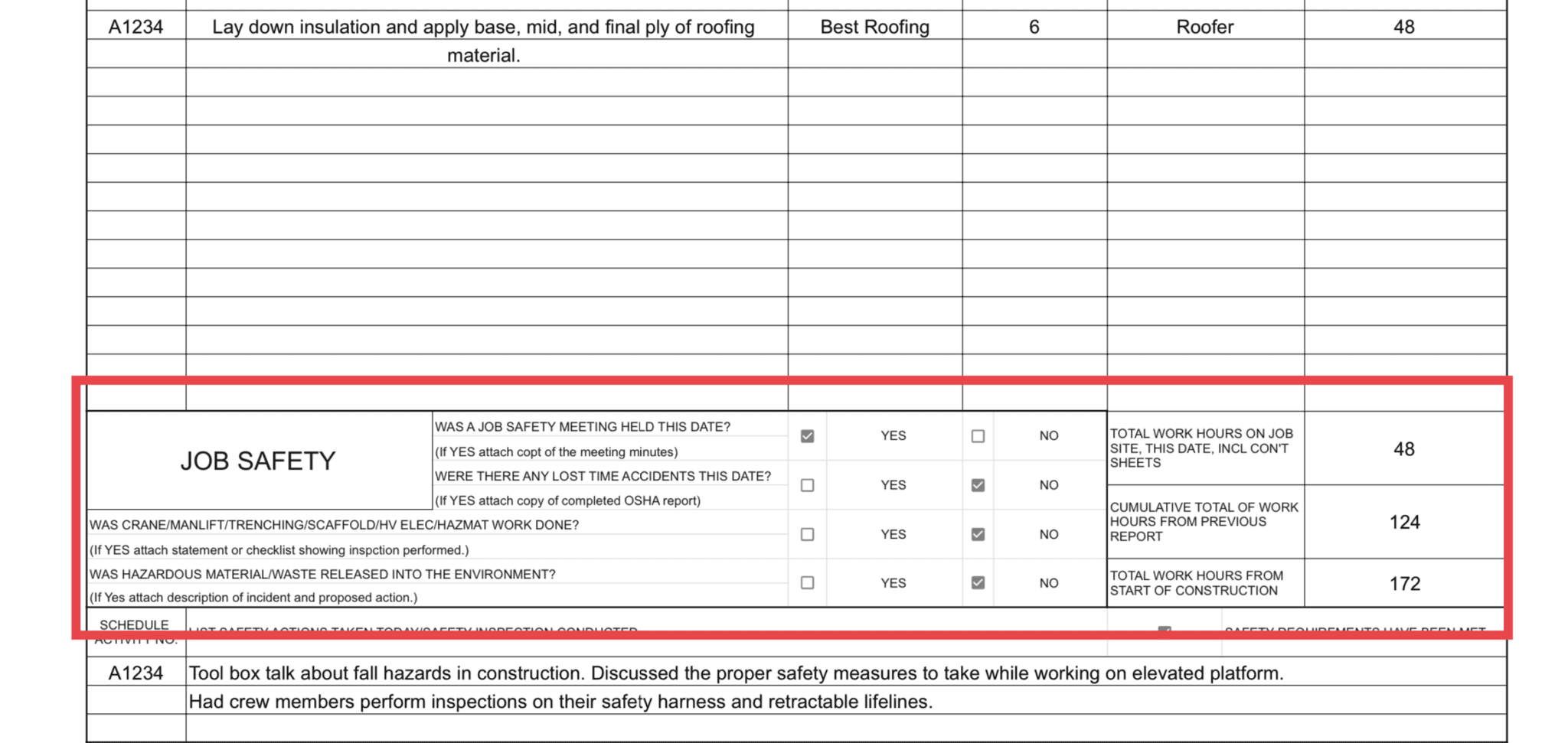Select the Roofer trade cell
The height and width of the screenshot is (743, 1568).
click(x=1204, y=26)
